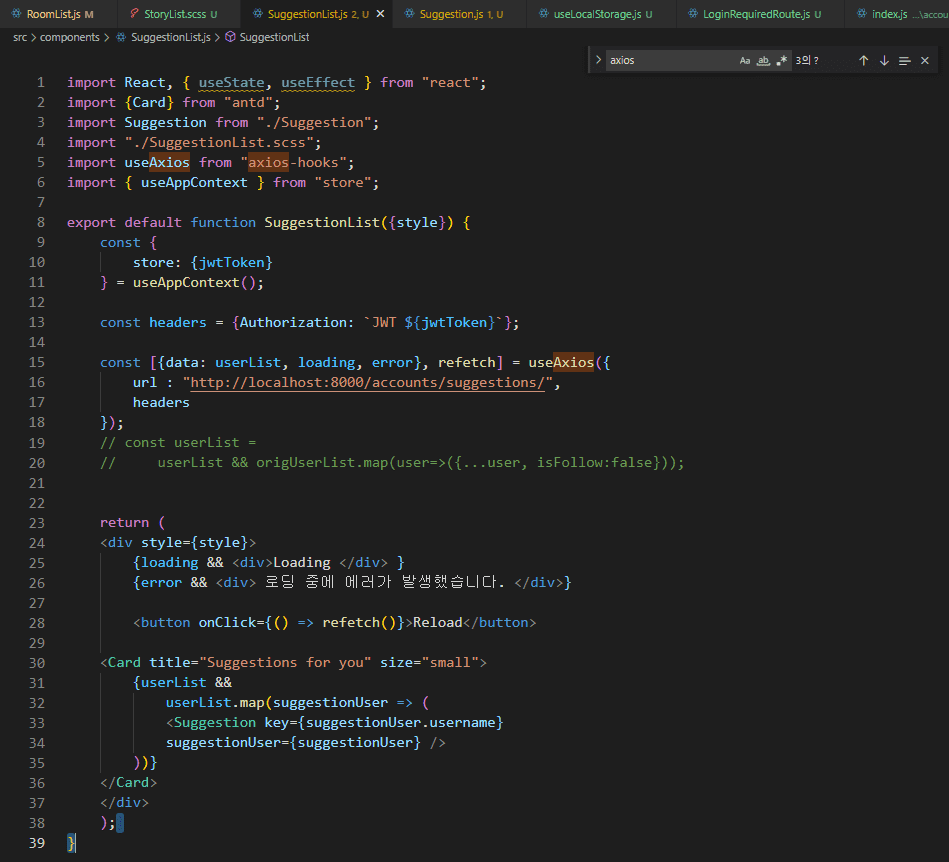Click React icon on RoomList.js tab
949x862 pixels.
(x=16, y=13)
